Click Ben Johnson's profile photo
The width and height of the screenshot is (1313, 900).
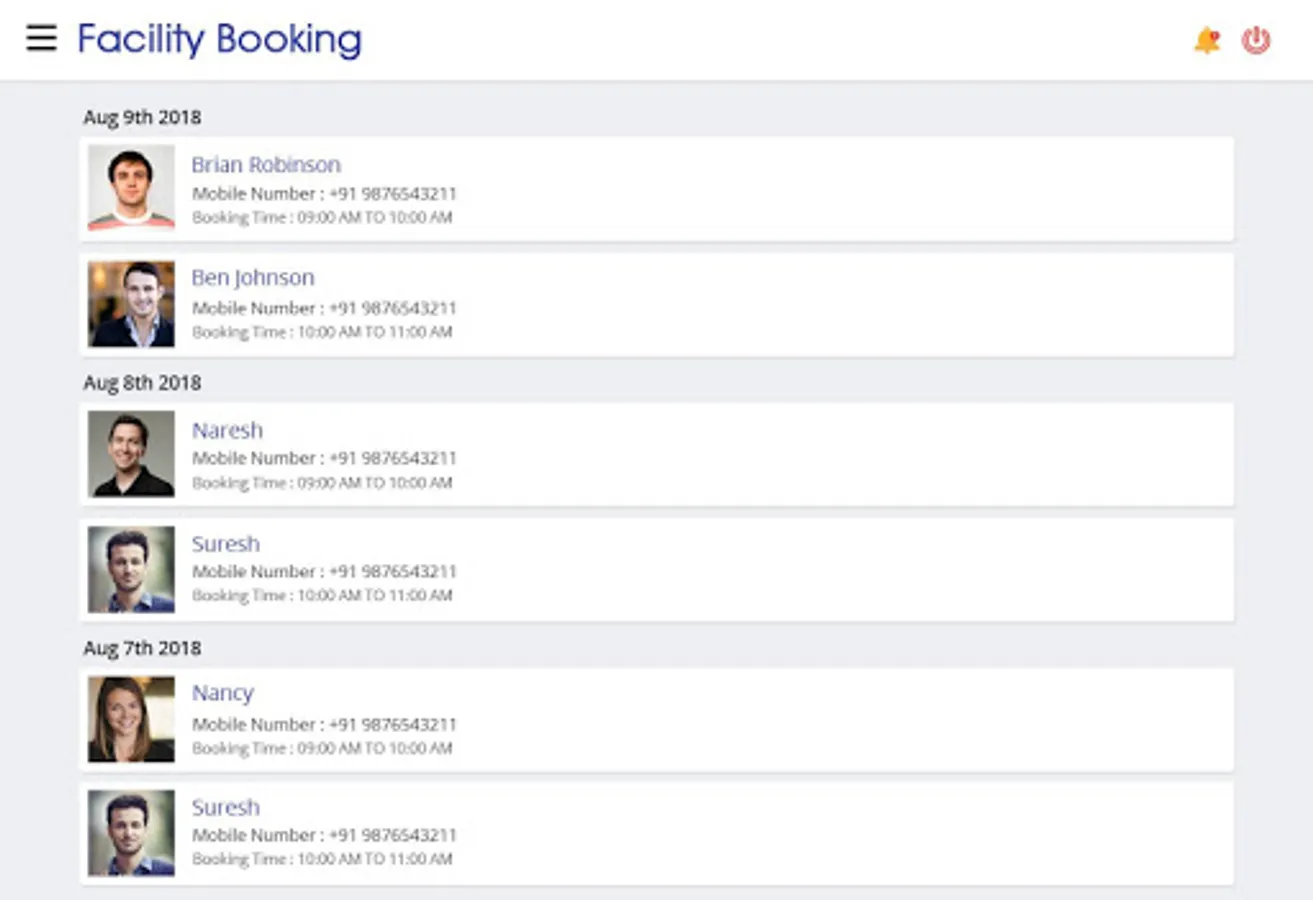point(131,304)
